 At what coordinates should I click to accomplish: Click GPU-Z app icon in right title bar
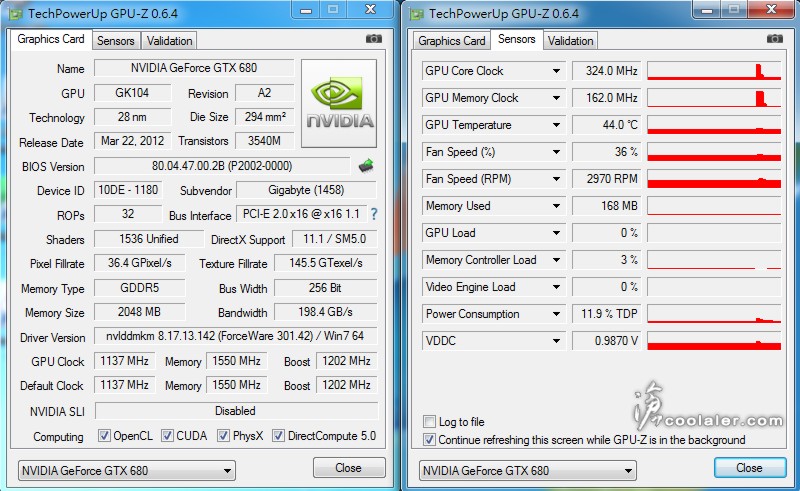(417, 14)
